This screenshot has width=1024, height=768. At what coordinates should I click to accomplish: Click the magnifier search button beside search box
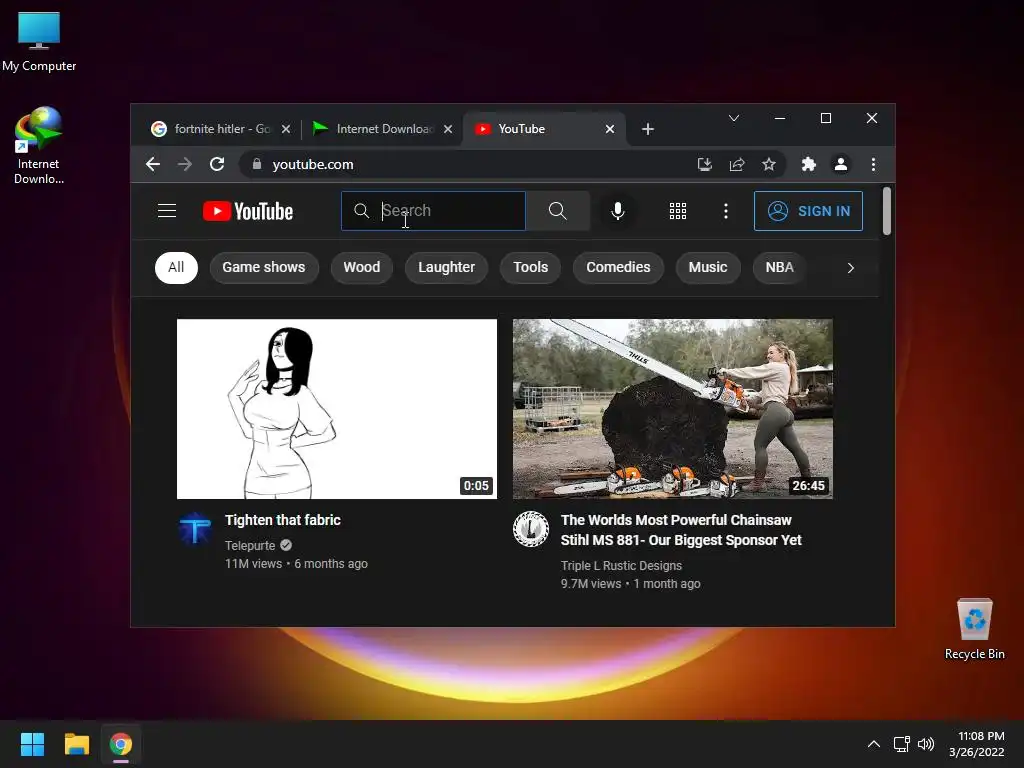[558, 211]
